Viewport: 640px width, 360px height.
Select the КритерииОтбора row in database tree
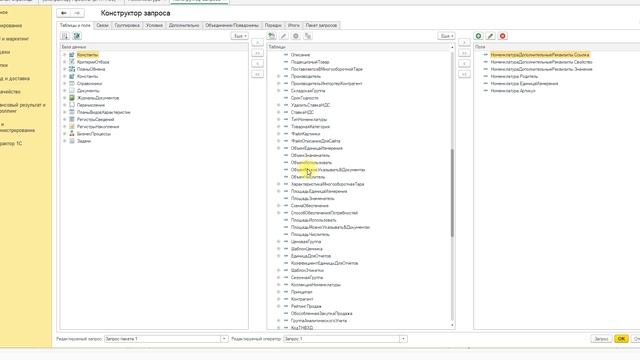click(x=93, y=62)
